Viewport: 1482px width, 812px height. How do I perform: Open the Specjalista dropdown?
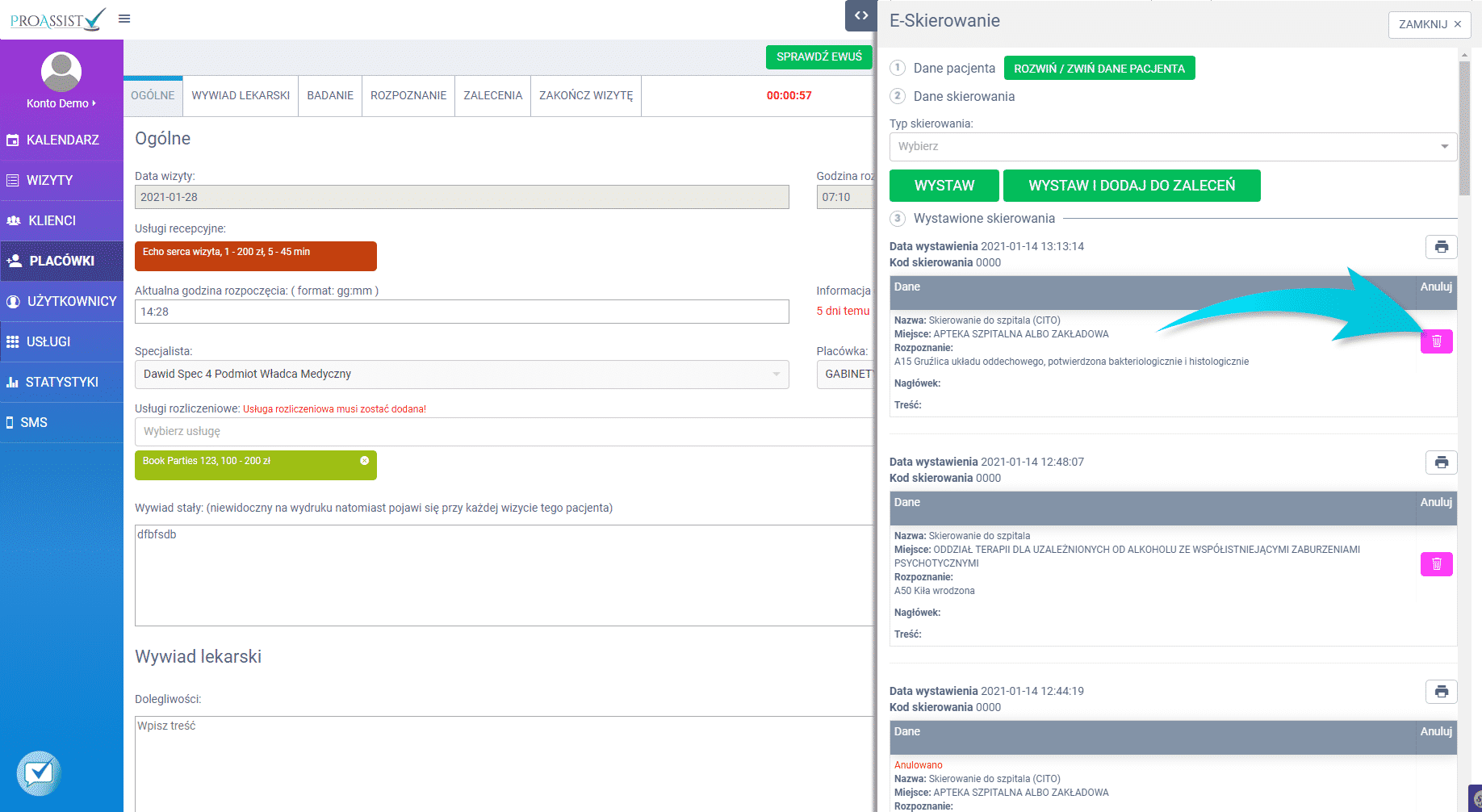pos(462,374)
